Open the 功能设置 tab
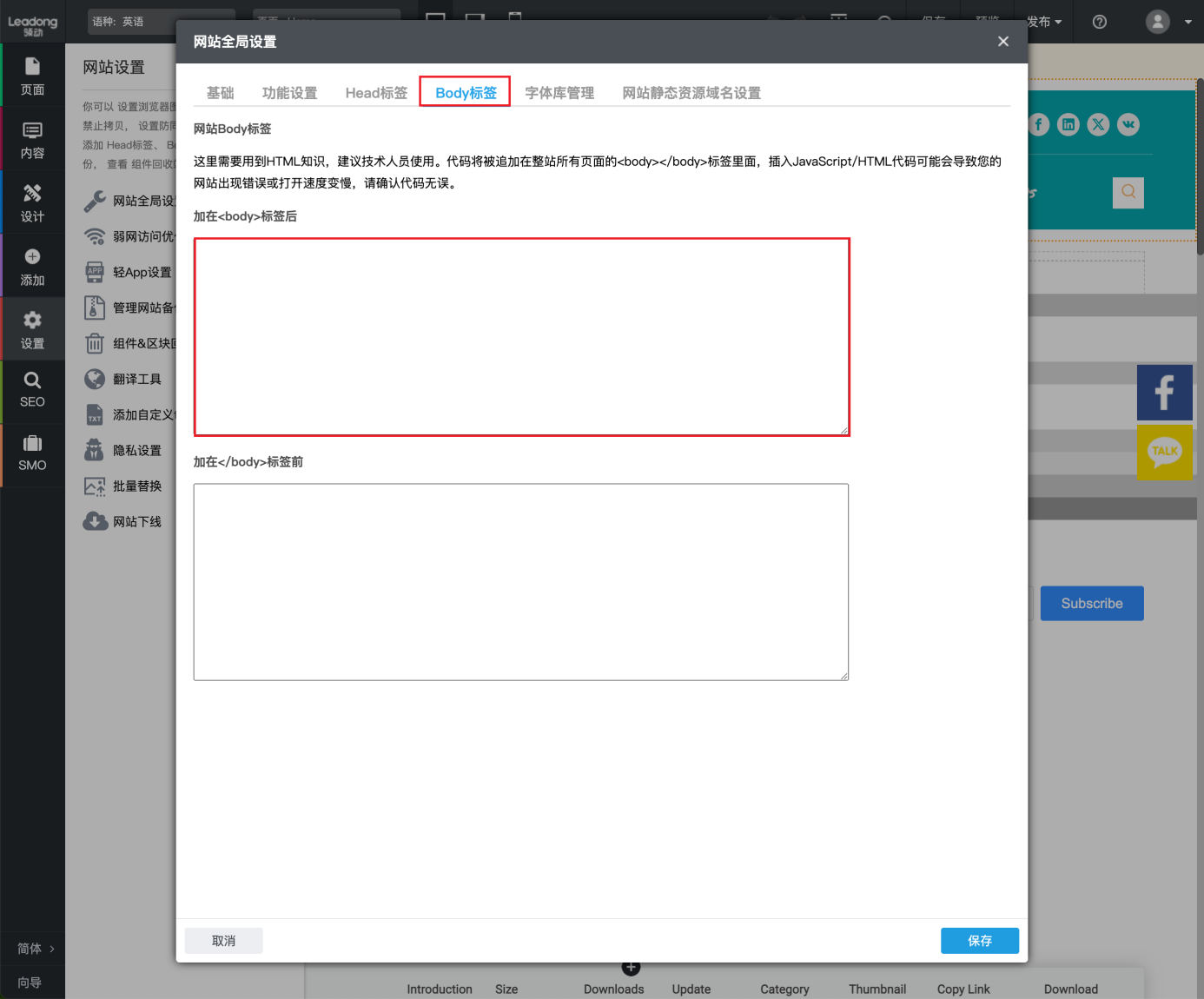This screenshot has height=999, width=1204. click(289, 93)
